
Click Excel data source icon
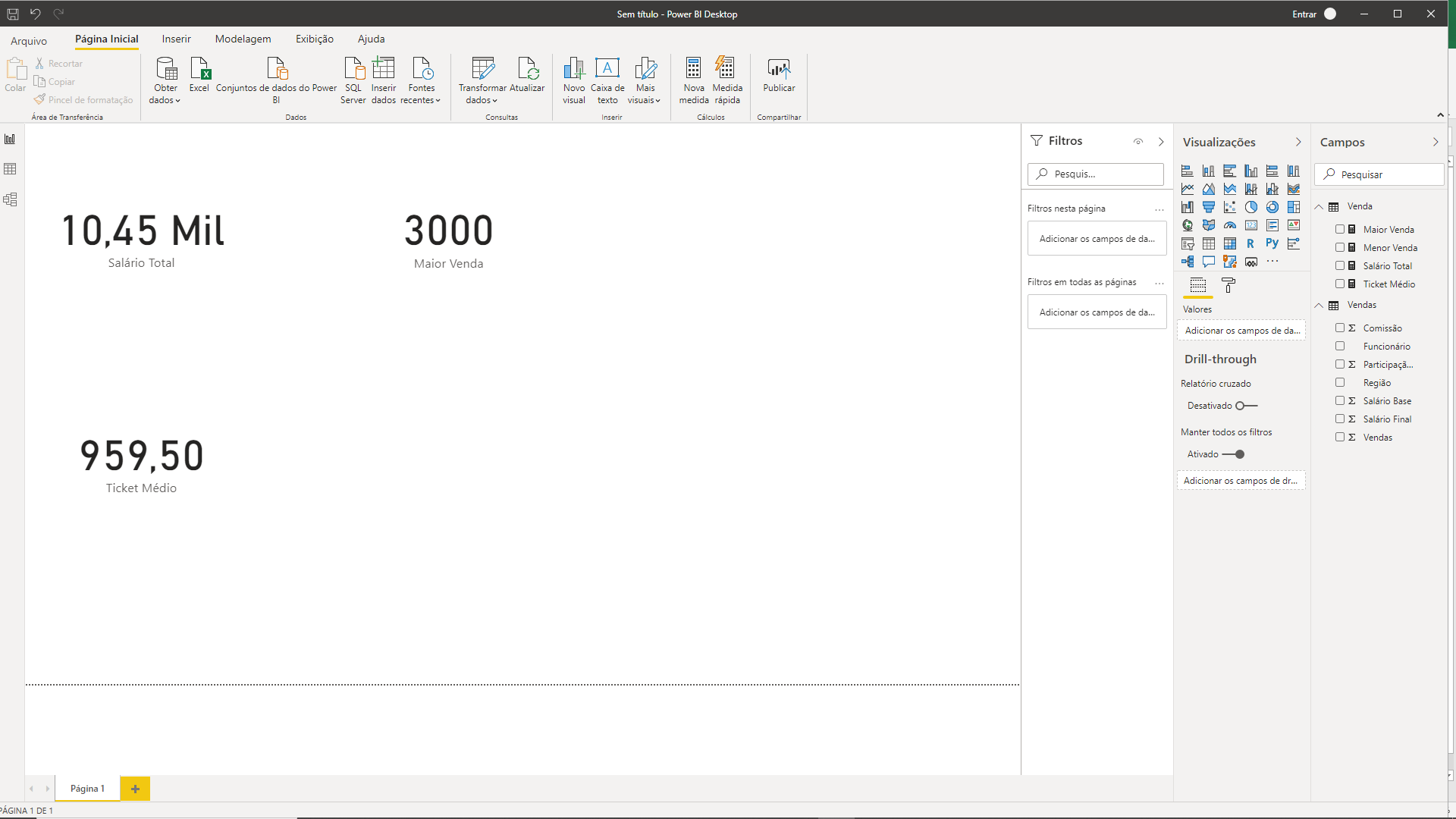tap(199, 77)
